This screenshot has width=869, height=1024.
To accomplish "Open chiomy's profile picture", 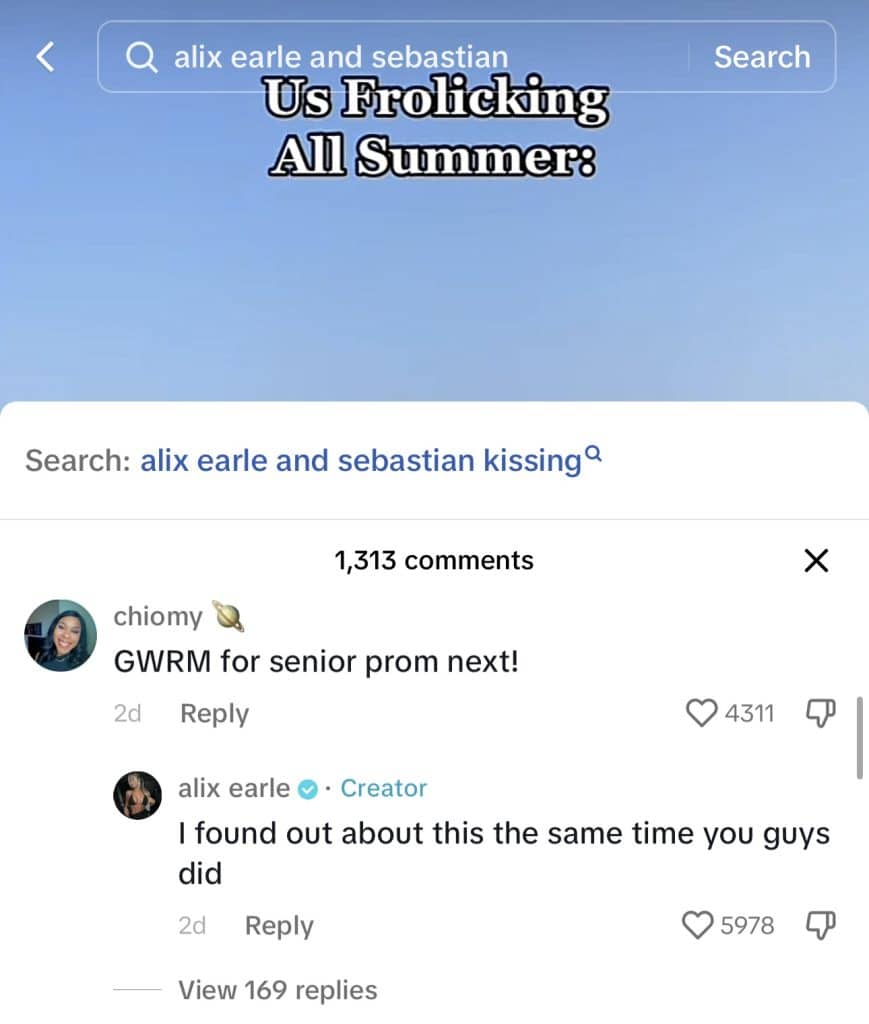I will tap(60, 635).
